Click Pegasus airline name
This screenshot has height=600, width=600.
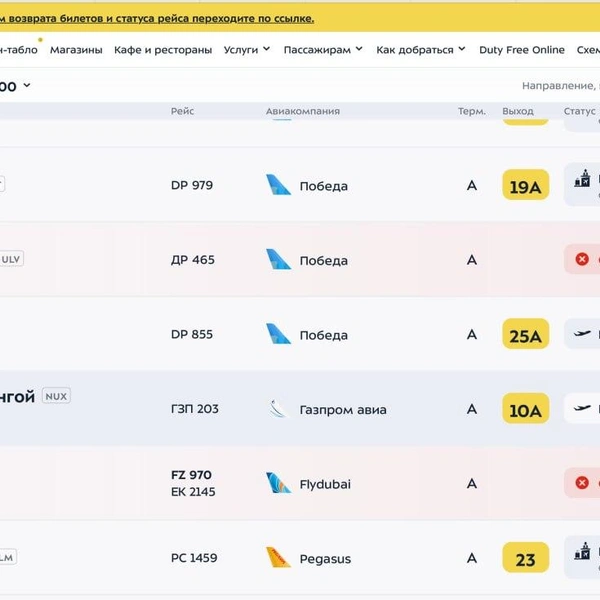pos(325,559)
